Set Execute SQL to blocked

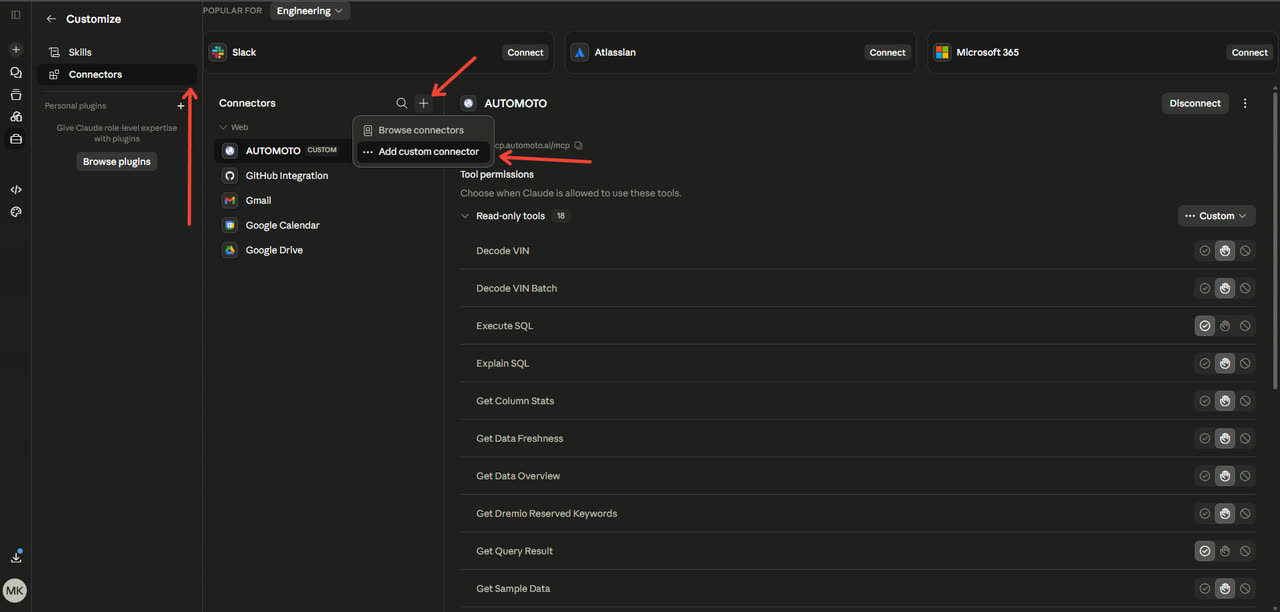click(x=1245, y=326)
